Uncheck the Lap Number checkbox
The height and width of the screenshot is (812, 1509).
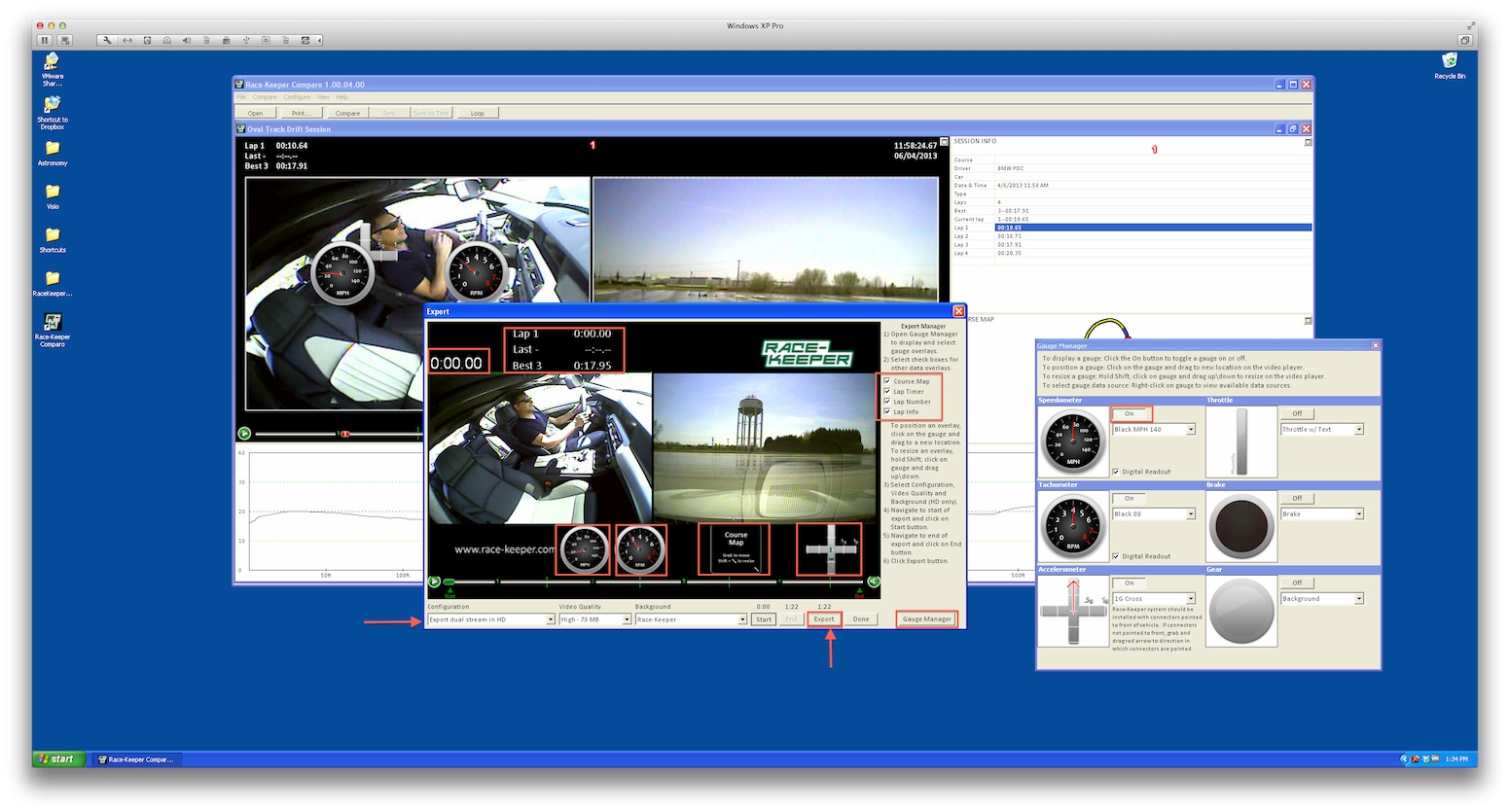point(886,402)
